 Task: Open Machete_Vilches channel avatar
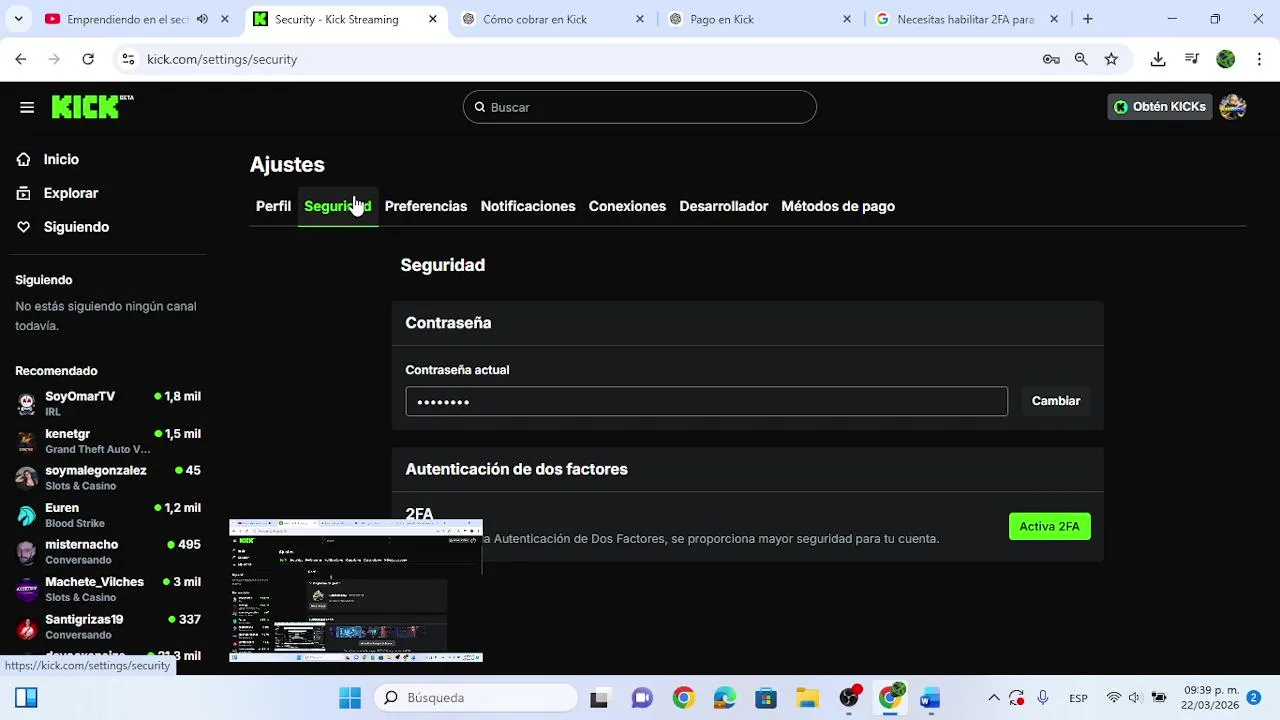(x=27, y=589)
